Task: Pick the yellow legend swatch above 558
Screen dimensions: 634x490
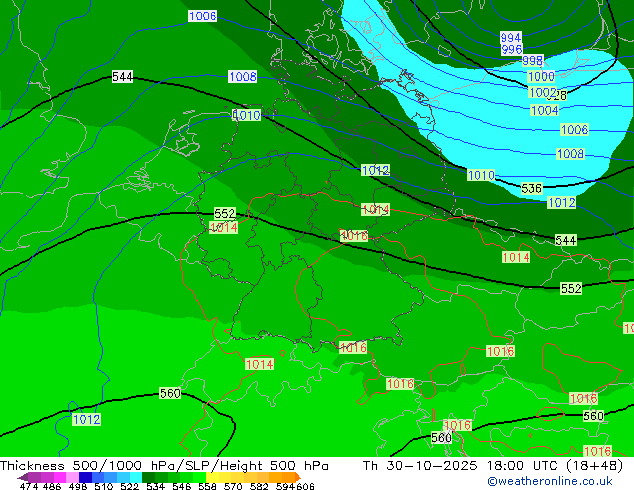Action: (212, 477)
